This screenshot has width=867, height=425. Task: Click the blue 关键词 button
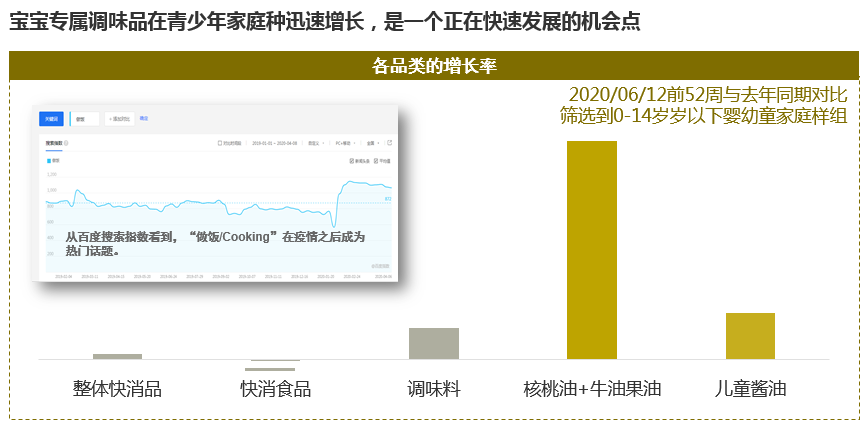51,119
